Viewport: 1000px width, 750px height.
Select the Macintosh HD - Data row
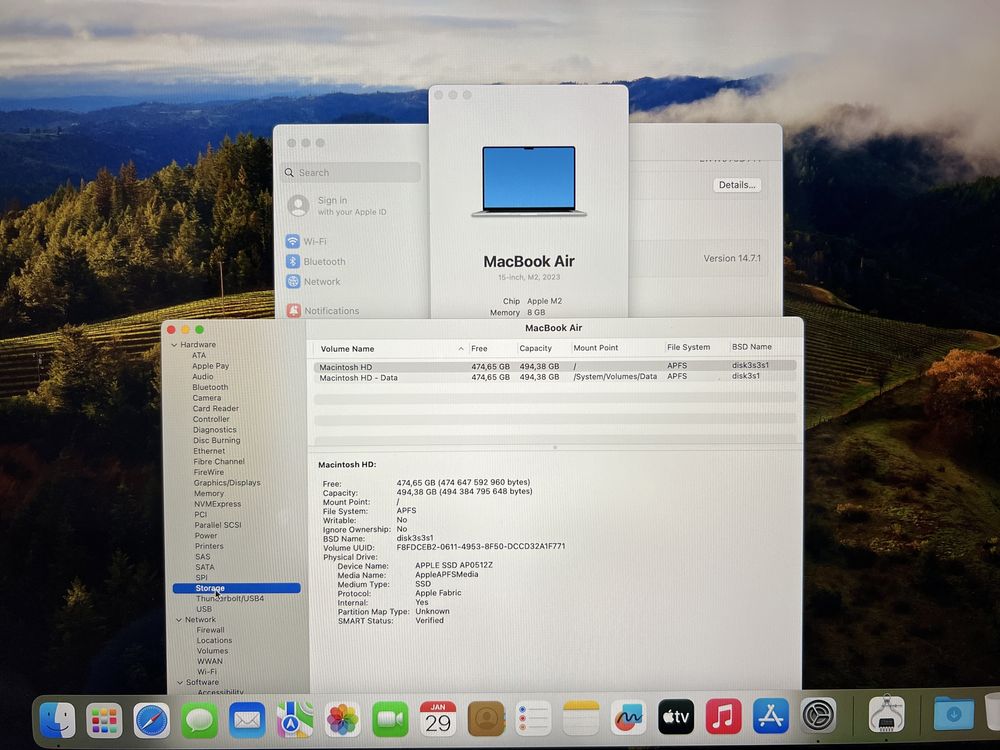pyautogui.click(x=555, y=377)
